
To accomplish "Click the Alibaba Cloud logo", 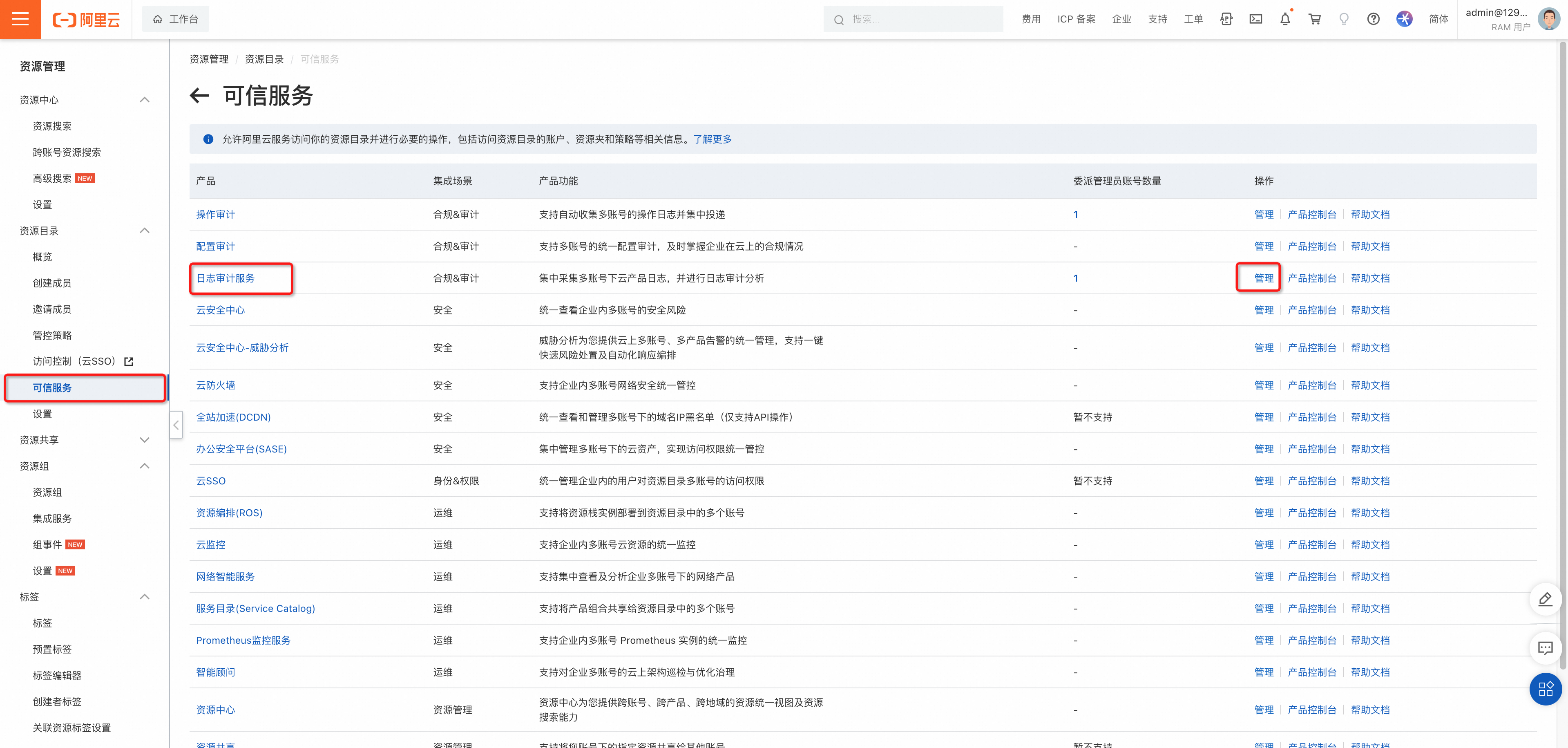I will pyautogui.click(x=87, y=20).
